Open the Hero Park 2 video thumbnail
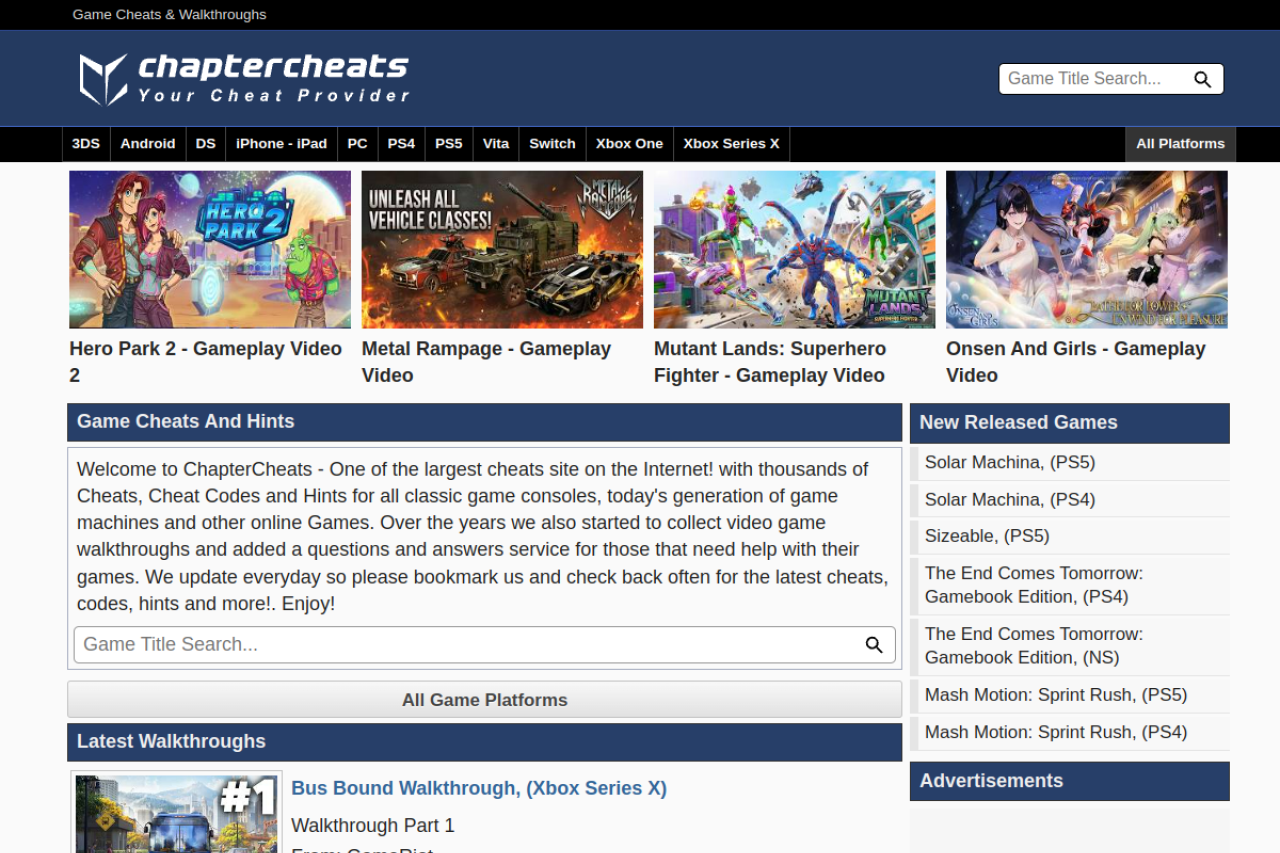 tap(210, 249)
